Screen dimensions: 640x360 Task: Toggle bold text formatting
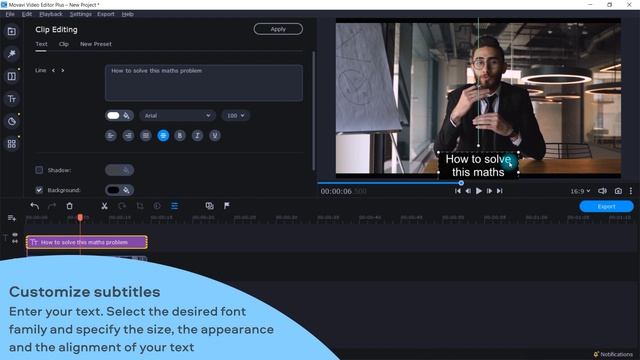(180, 136)
